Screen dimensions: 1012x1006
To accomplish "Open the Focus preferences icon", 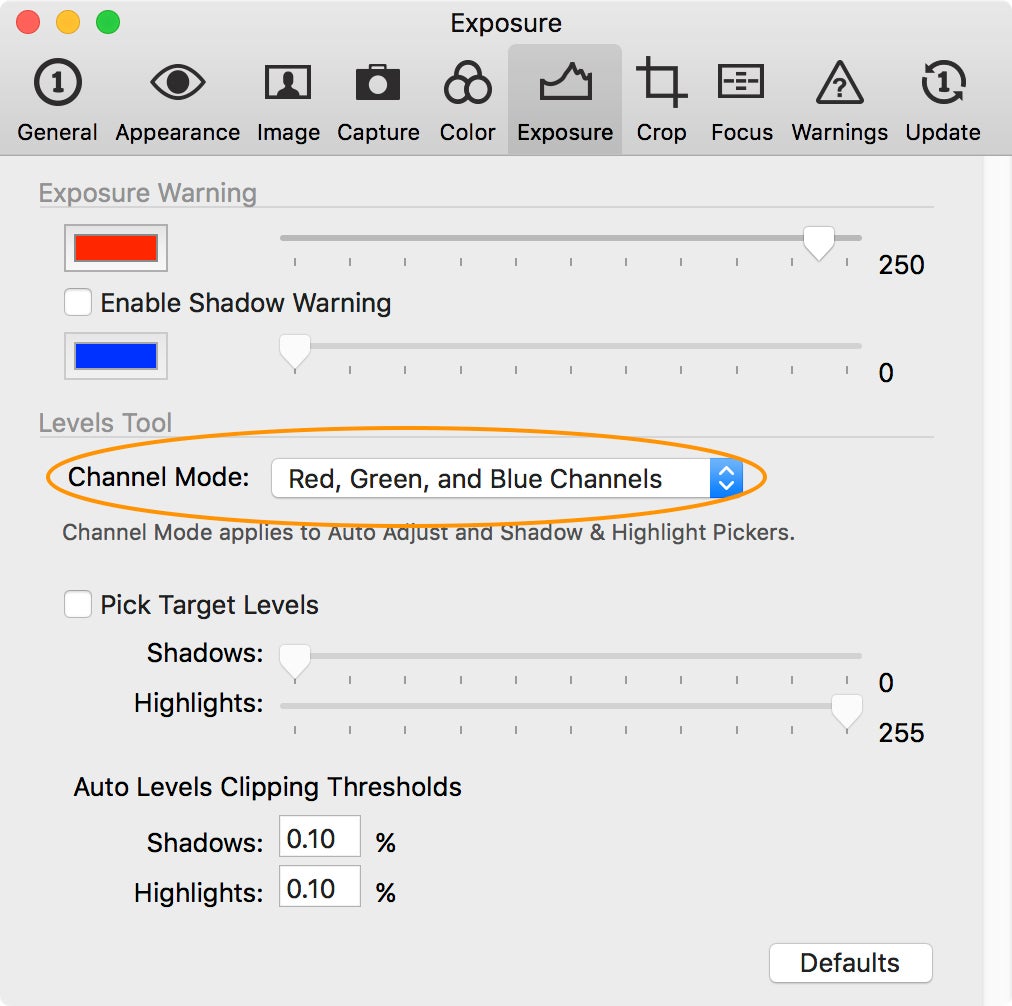I will tap(741, 100).
